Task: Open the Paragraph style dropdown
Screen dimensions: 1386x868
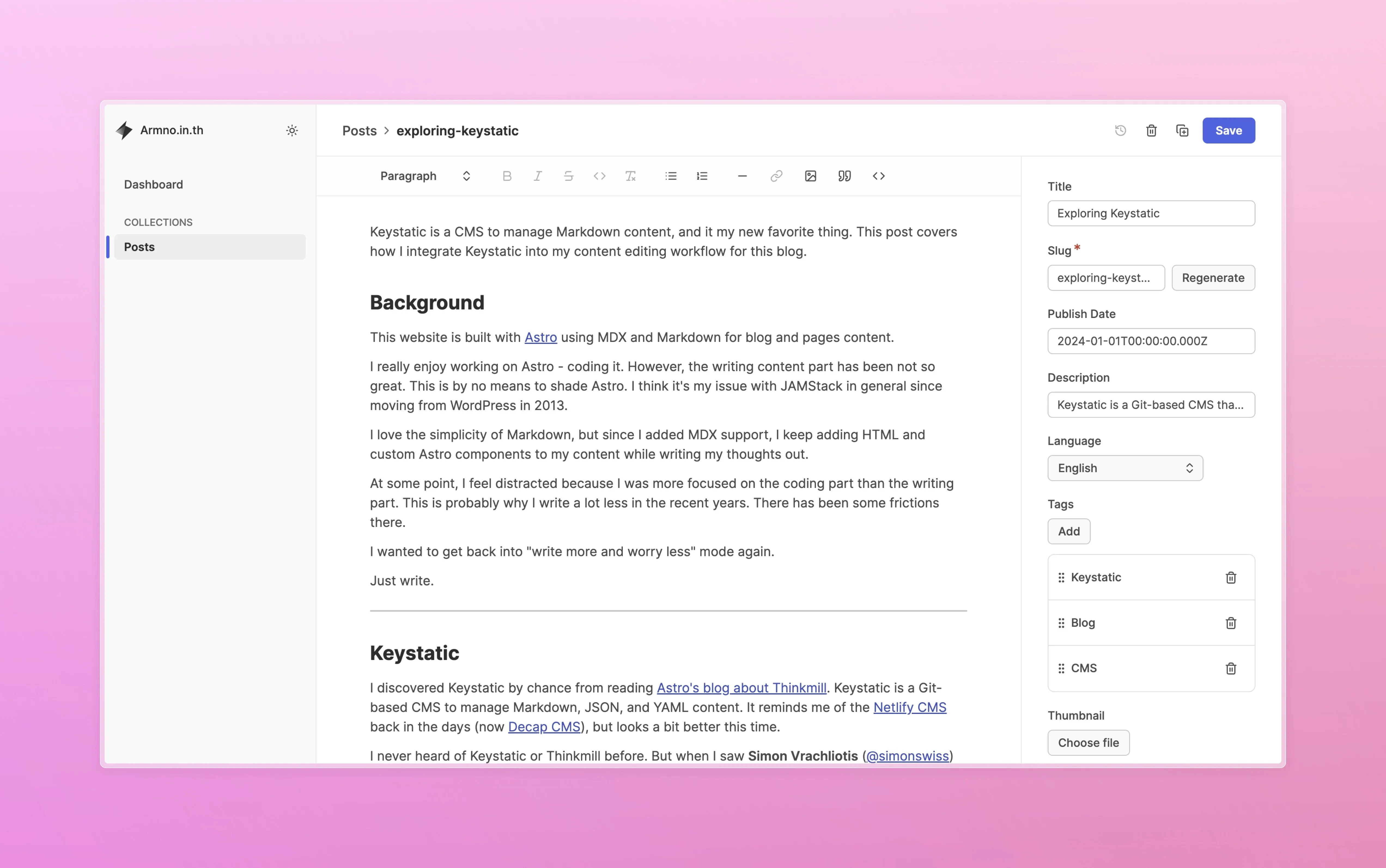Action: (425, 176)
